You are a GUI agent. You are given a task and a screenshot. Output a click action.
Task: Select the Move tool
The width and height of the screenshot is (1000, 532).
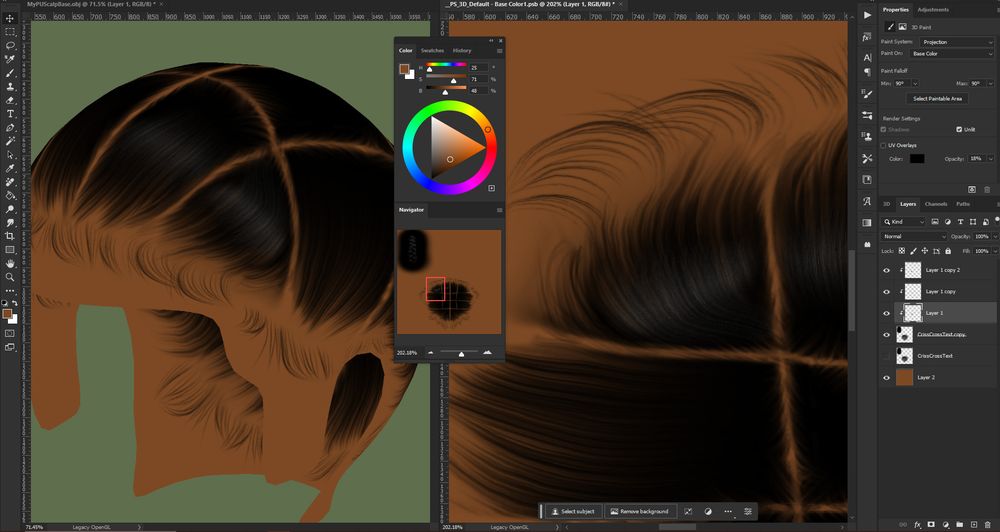tap(10, 18)
